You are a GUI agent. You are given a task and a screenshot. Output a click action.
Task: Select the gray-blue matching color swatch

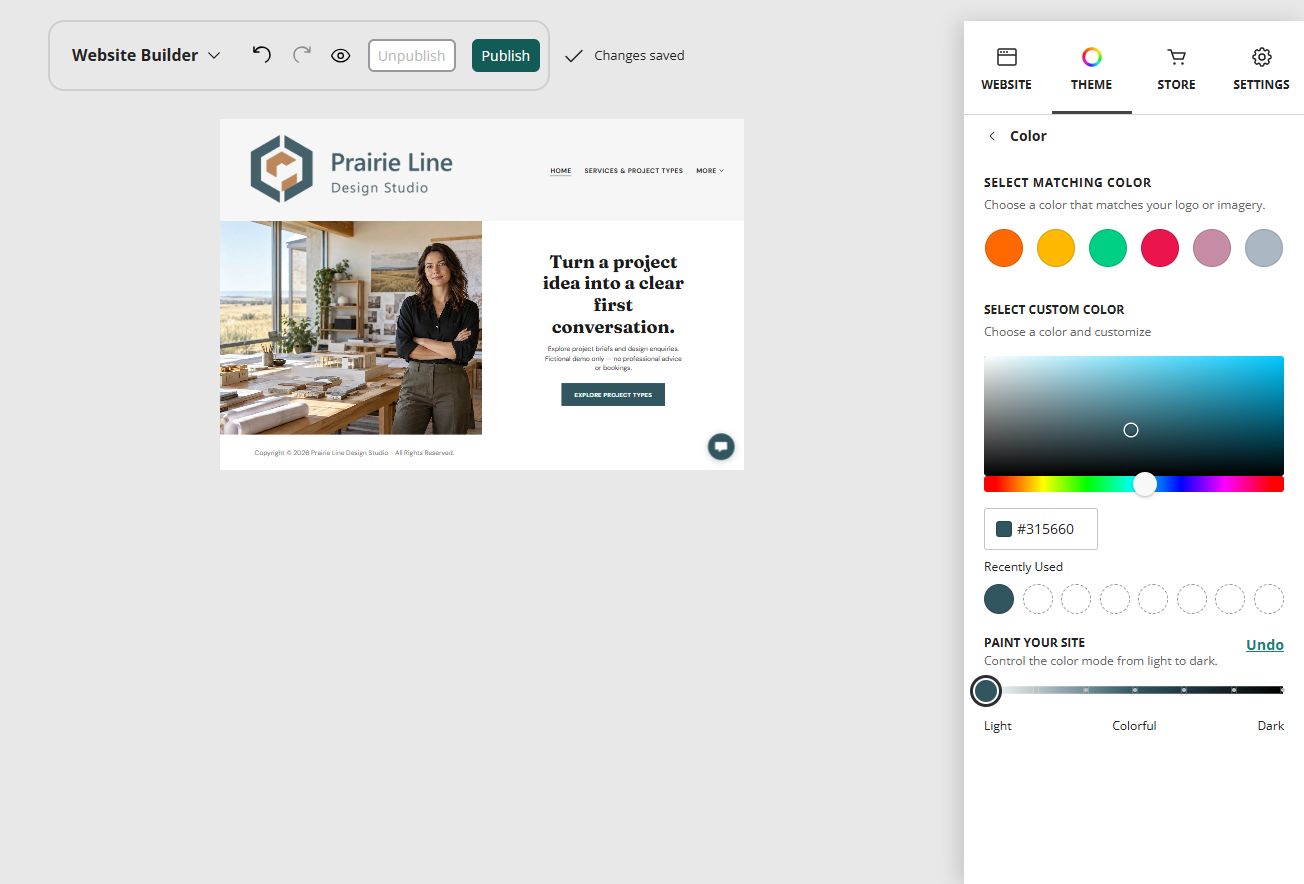(1264, 248)
